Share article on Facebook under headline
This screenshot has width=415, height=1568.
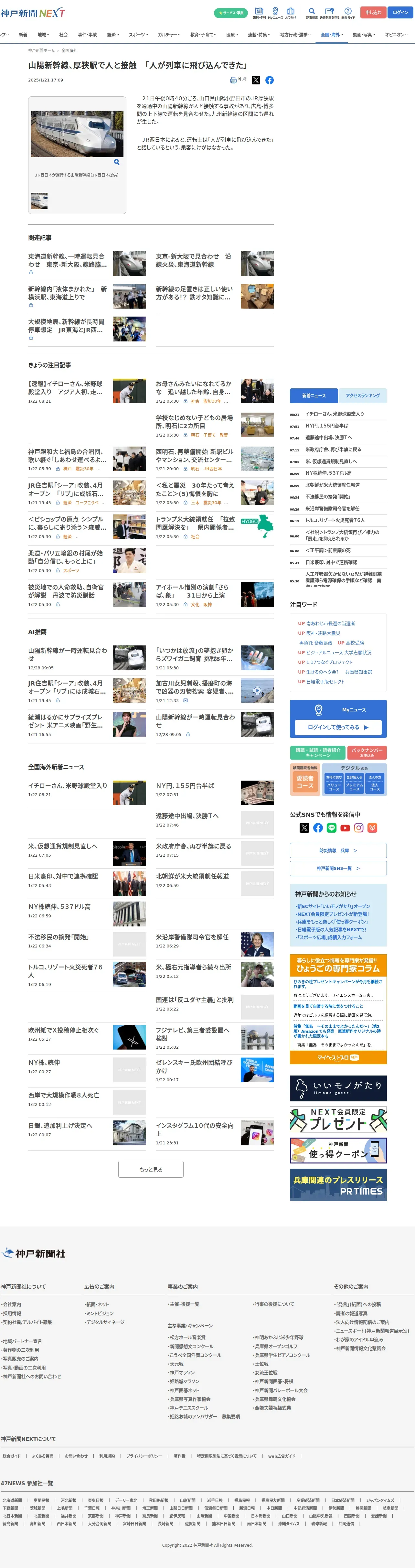pyautogui.click(x=269, y=80)
